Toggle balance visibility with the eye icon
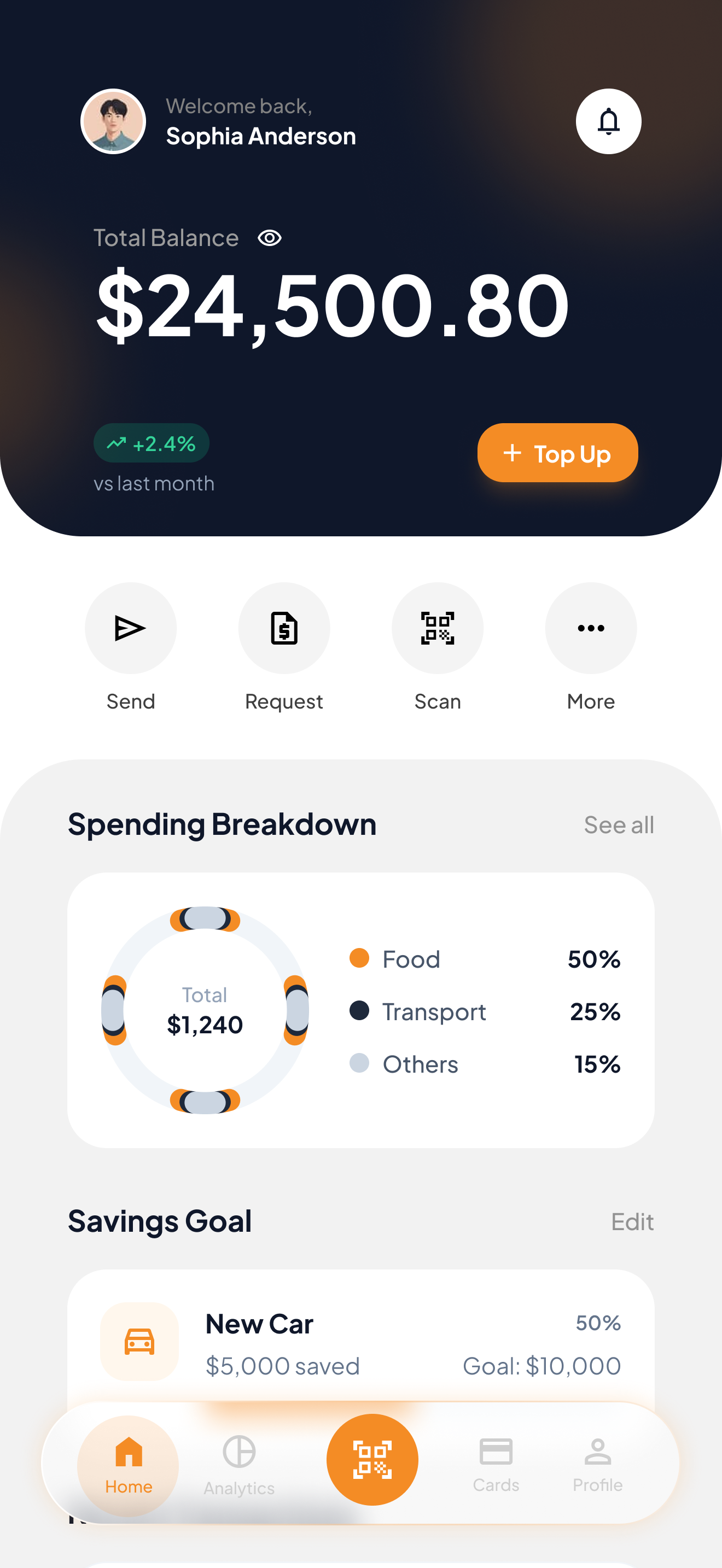 coord(269,238)
